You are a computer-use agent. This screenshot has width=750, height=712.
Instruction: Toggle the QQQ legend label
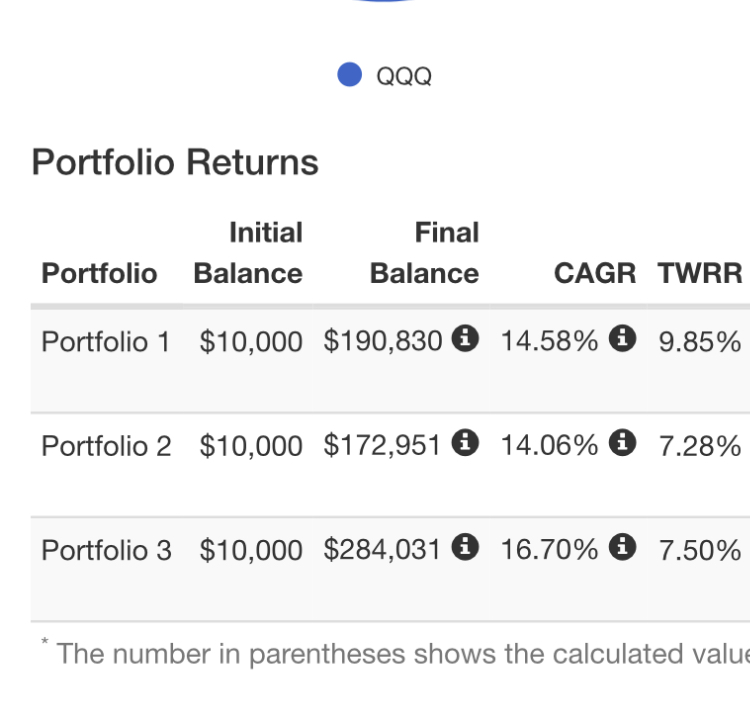tap(404, 76)
